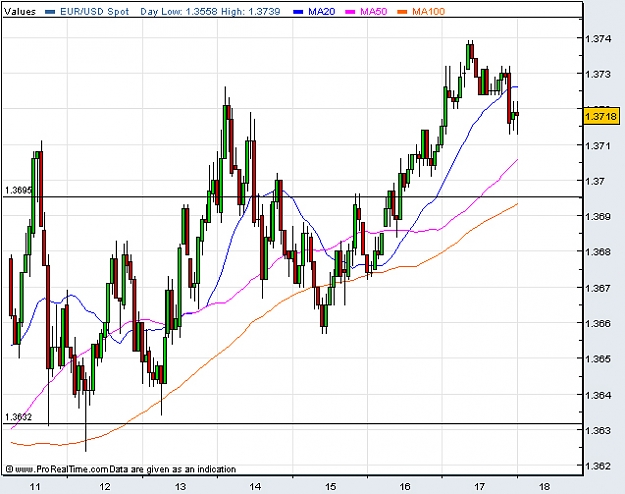Click the magenta MA50 legend color swatch

[351, 12]
